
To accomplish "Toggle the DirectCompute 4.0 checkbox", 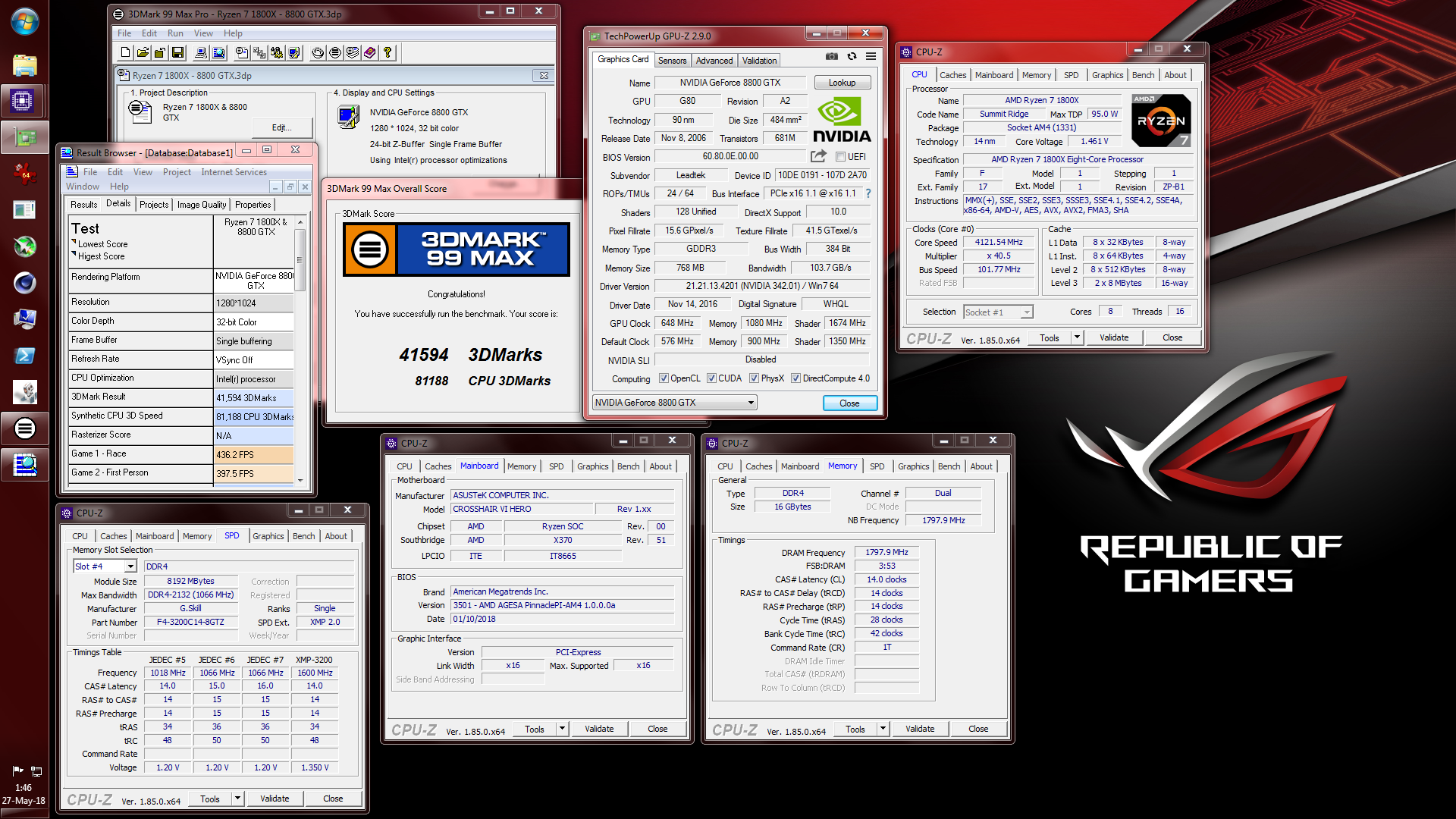I will pyautogui.click(x=795, y=378).
